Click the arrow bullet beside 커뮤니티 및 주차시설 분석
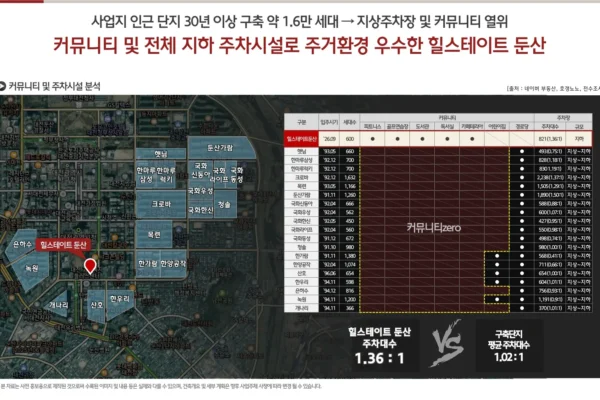 2,86
